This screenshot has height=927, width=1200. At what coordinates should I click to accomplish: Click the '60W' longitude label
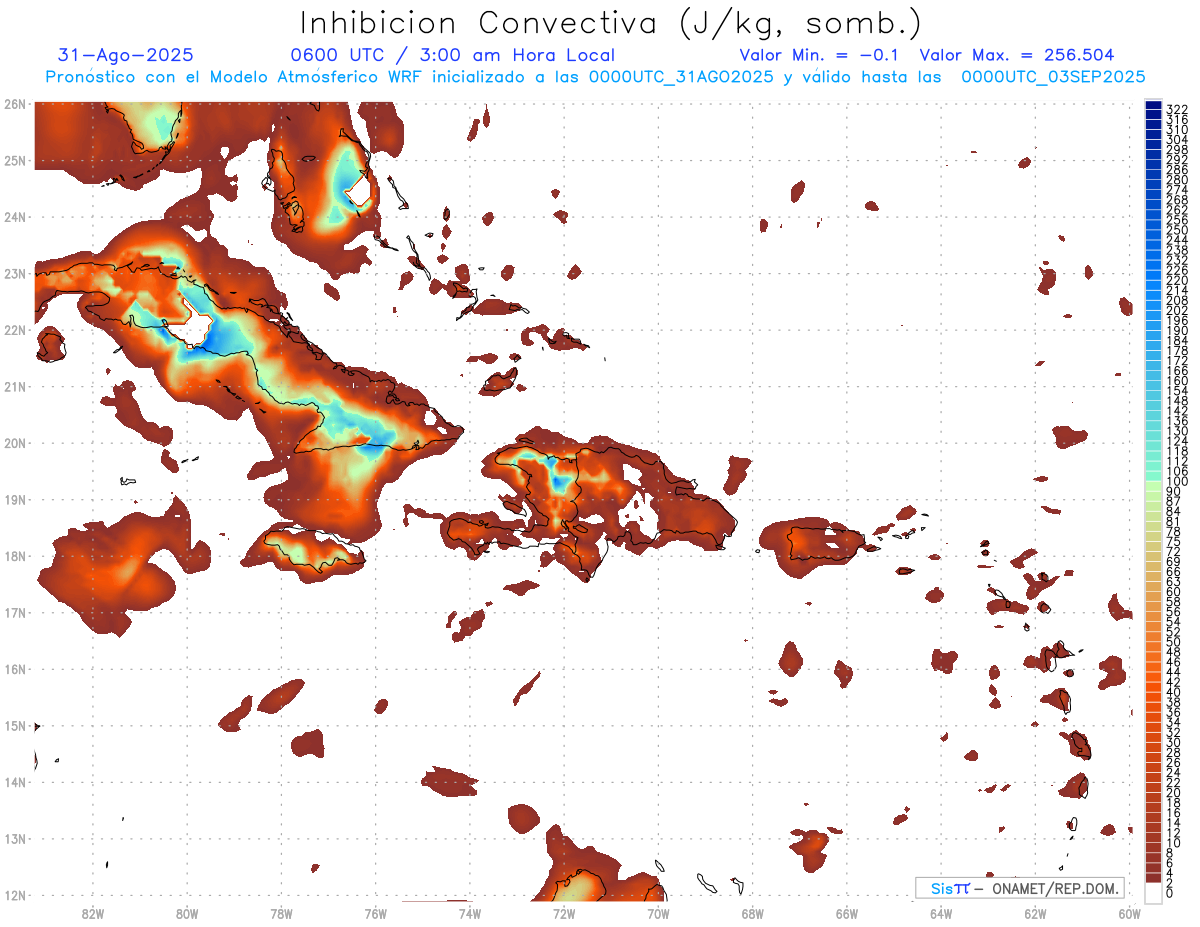(1130, 912)
